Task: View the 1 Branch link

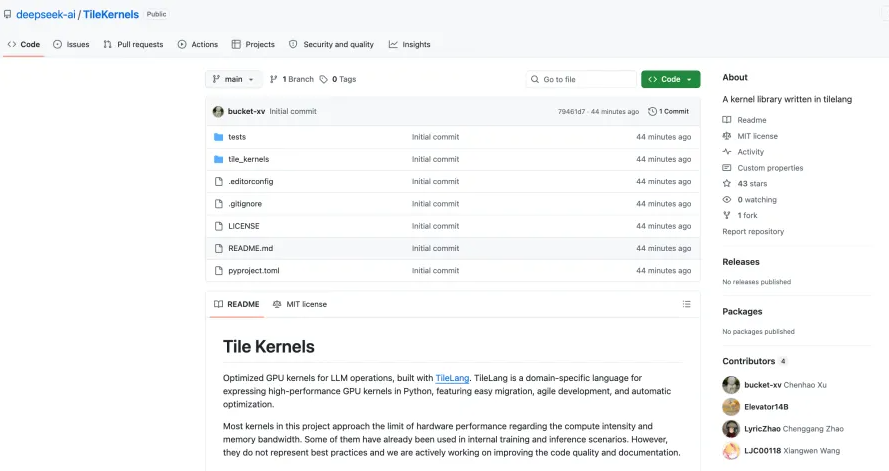Action: 291,79
